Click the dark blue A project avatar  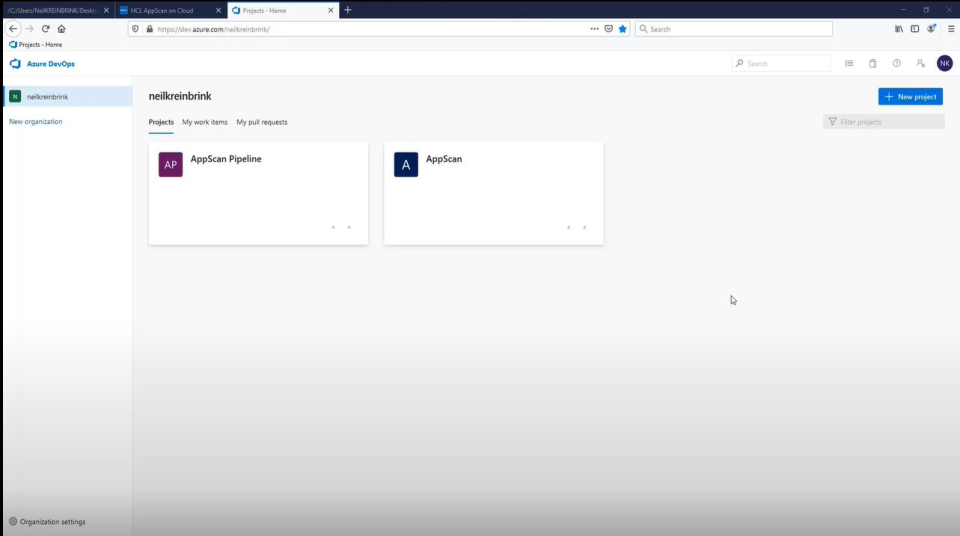click(406, 165)
